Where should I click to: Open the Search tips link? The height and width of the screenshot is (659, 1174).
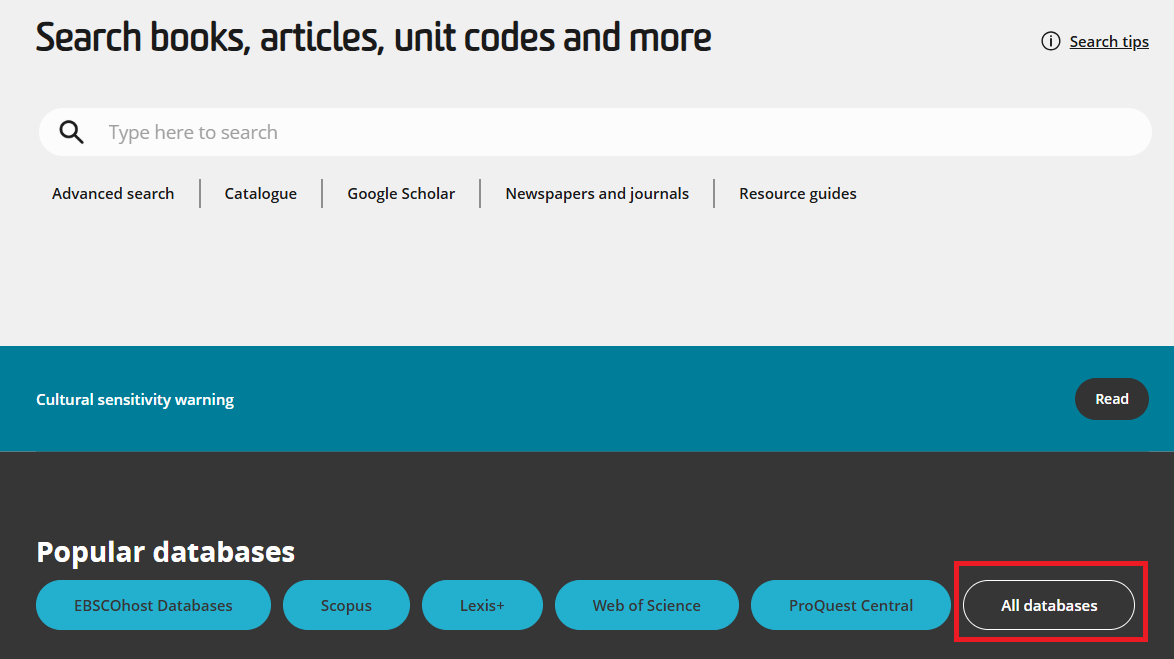pyautogui.click(x=1108, y=41)
